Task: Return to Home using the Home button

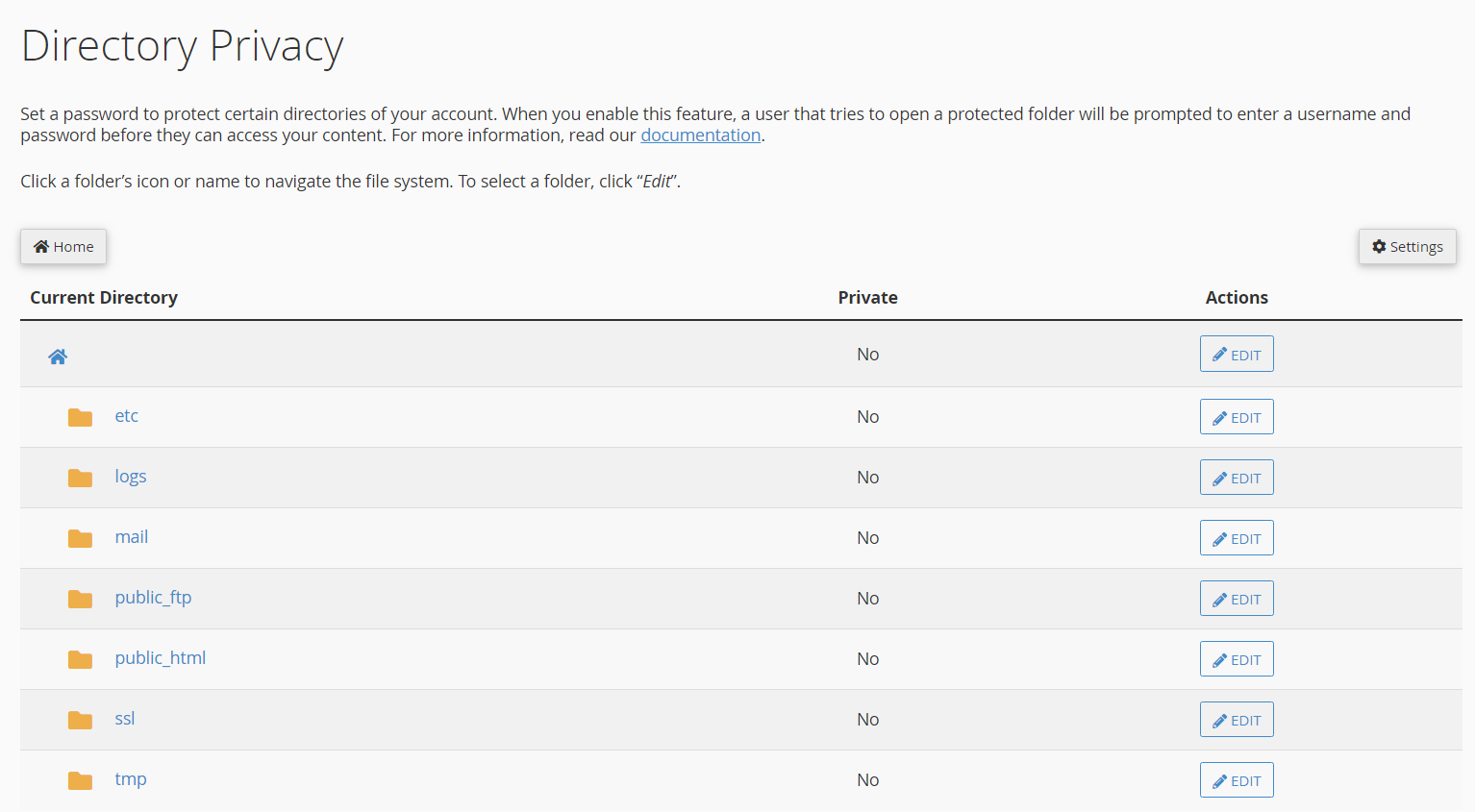Action: click(x=63, y=246)
